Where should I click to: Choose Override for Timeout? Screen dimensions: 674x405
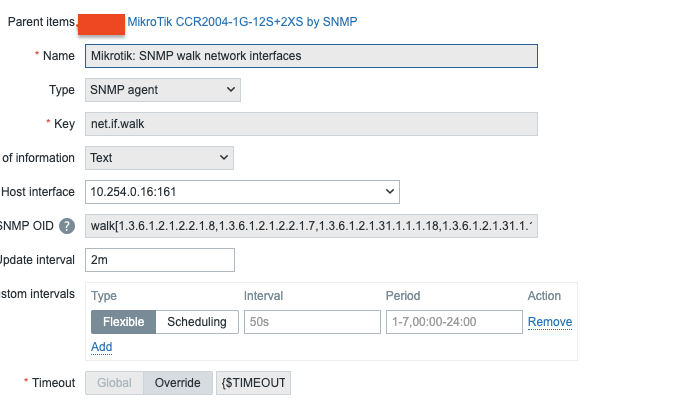point(178,383)
